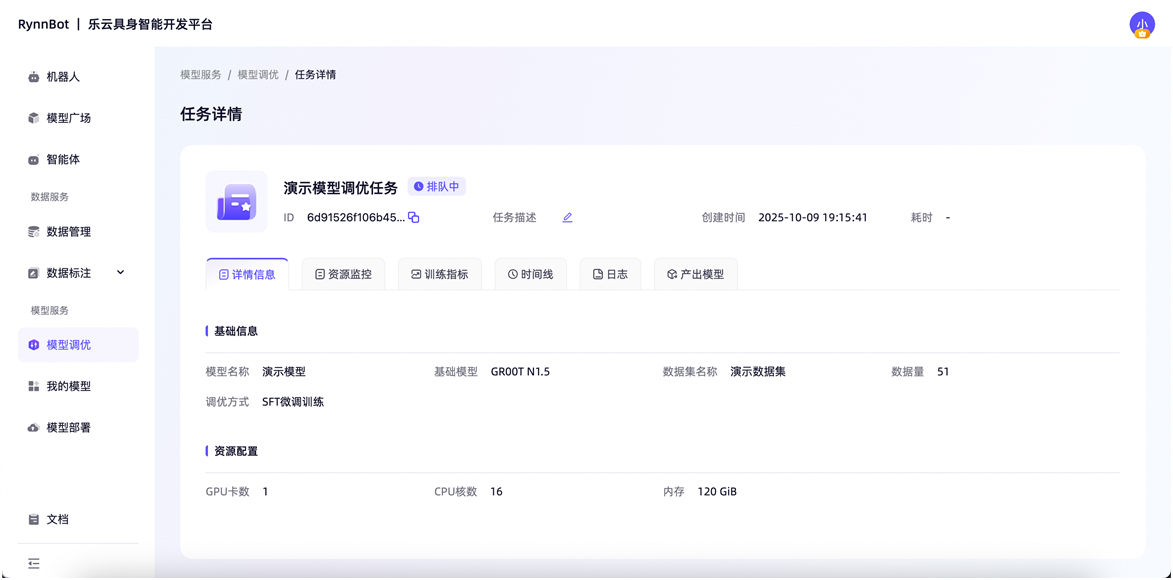Viewport: 1173px width, 580px height.
Task: Go back to 模型调优 breadcrumb
Action: pyautogui.click(x=258, y=75)
